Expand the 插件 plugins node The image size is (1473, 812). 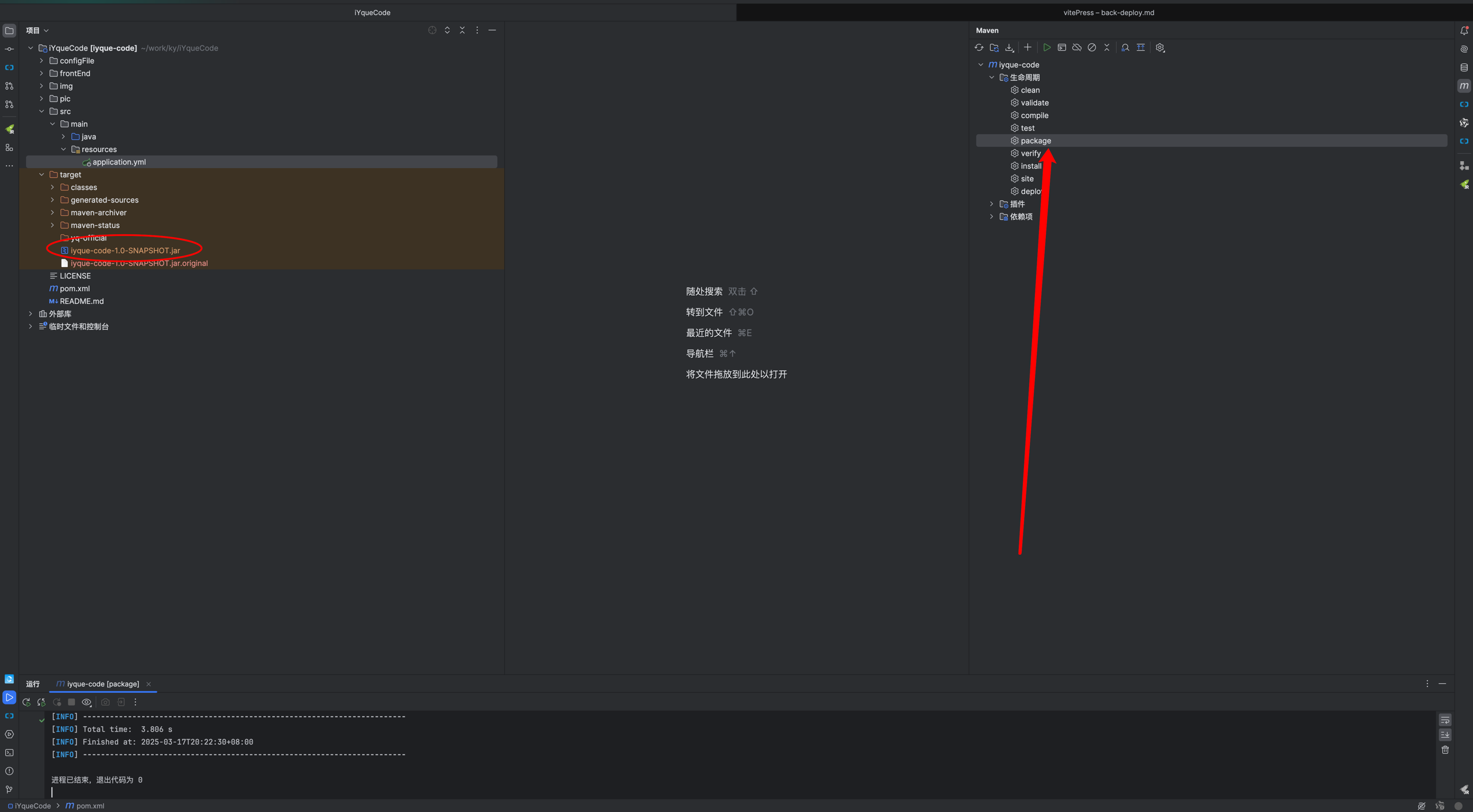[x=992, y=204]
